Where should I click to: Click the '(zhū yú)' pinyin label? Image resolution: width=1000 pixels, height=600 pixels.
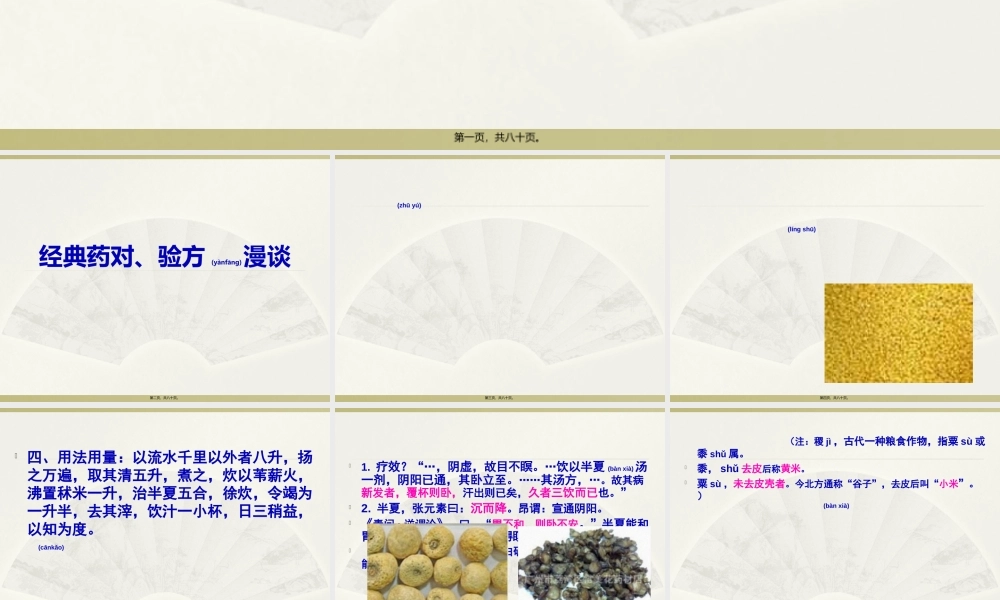tap(409, 206)
